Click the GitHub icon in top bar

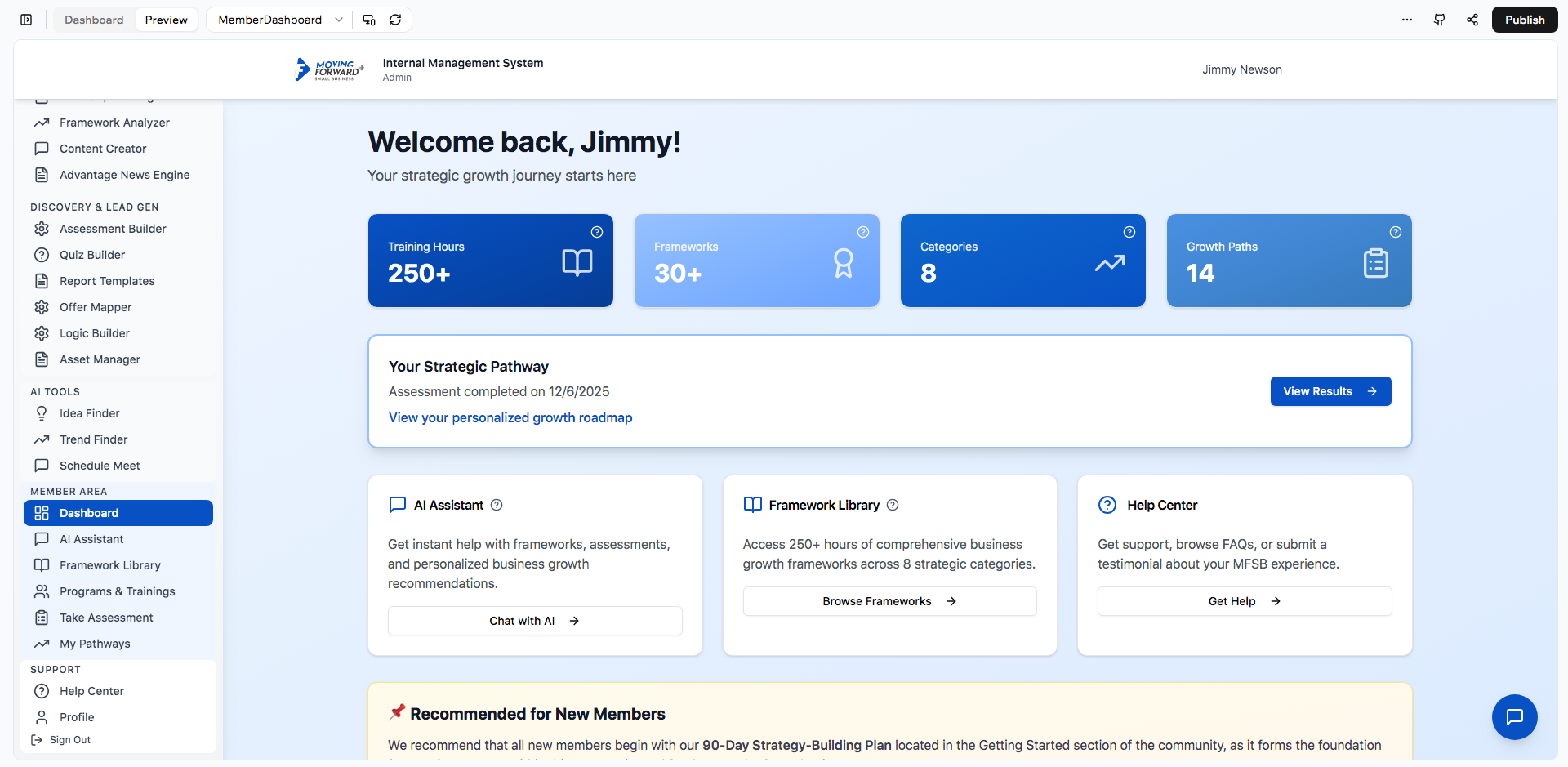point(1440,20)
